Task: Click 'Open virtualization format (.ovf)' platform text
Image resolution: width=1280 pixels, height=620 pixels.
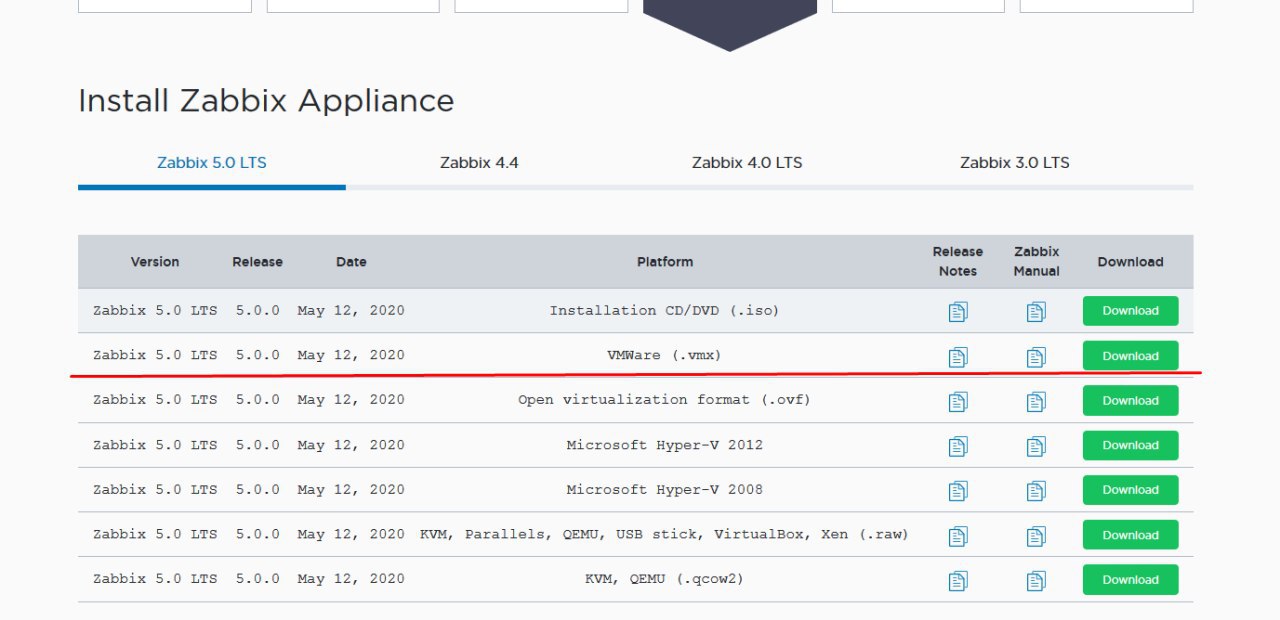Action: point(664,400)
